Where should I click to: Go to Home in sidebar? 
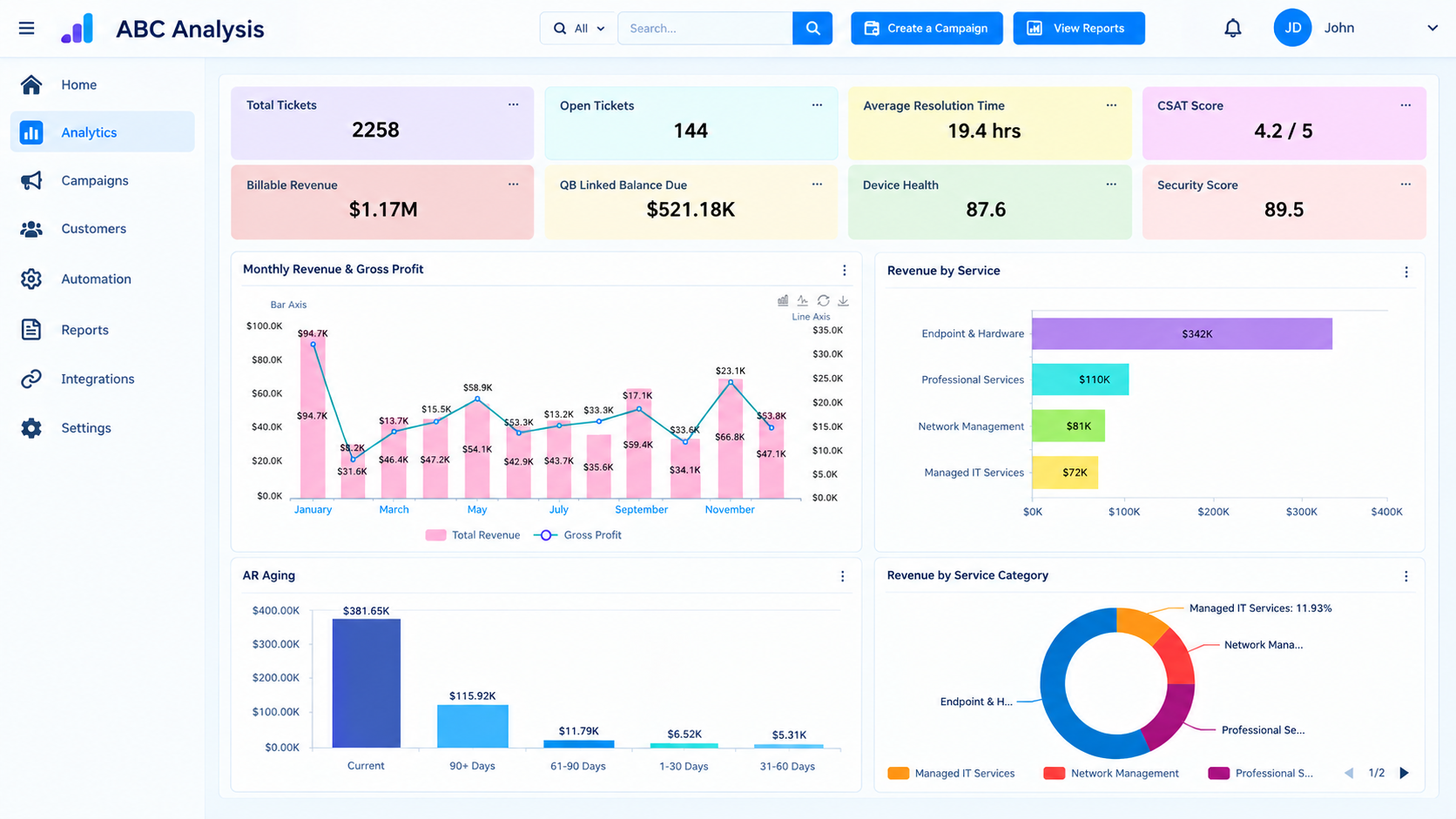[102, 84]
